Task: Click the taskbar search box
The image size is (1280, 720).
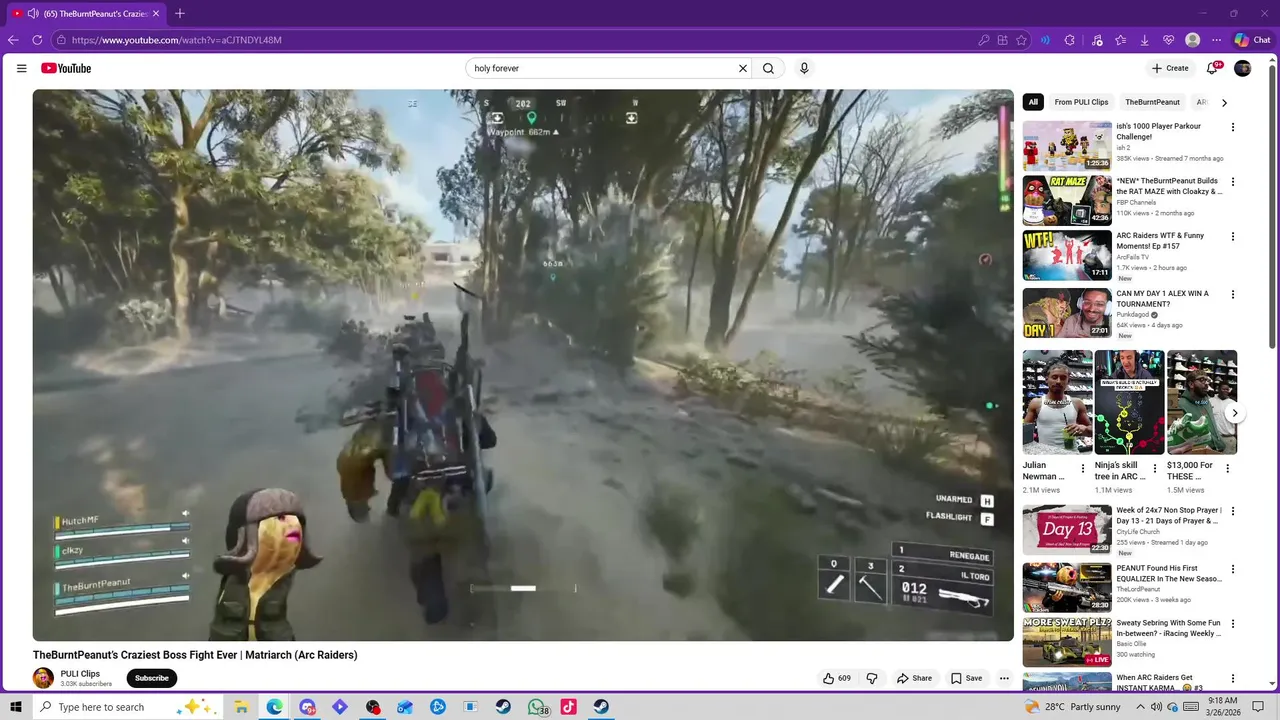Action: (x=128, y=707)
